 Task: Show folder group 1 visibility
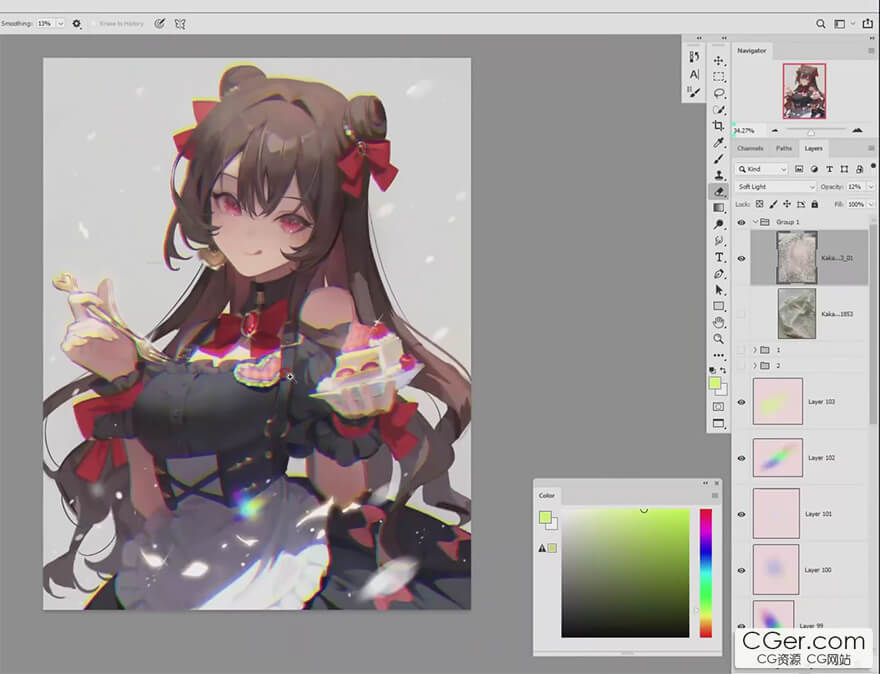pyautogui.click(x=741, y=350)
